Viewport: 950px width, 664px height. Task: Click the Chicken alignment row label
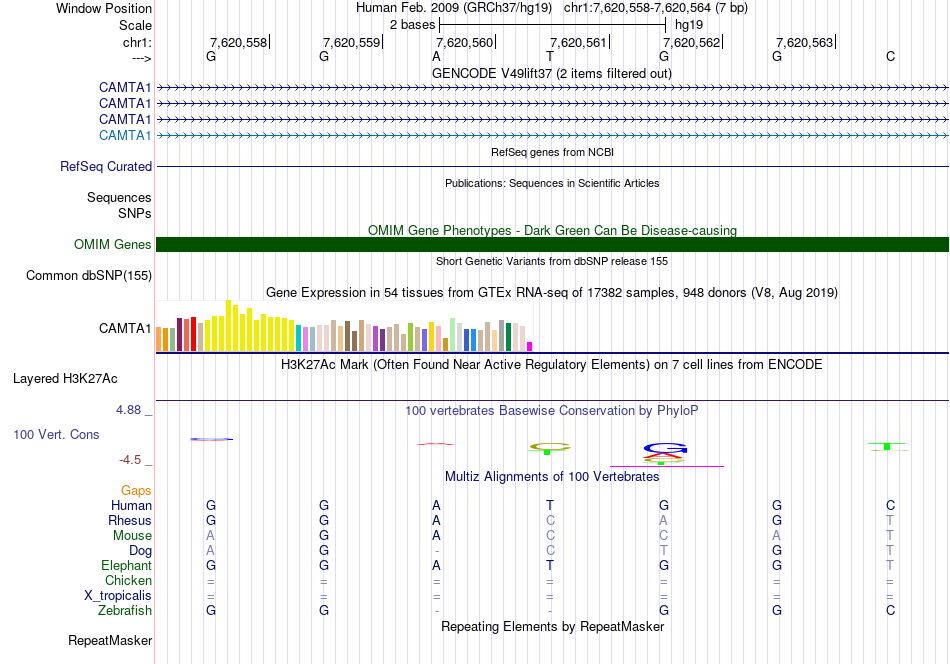128,580
